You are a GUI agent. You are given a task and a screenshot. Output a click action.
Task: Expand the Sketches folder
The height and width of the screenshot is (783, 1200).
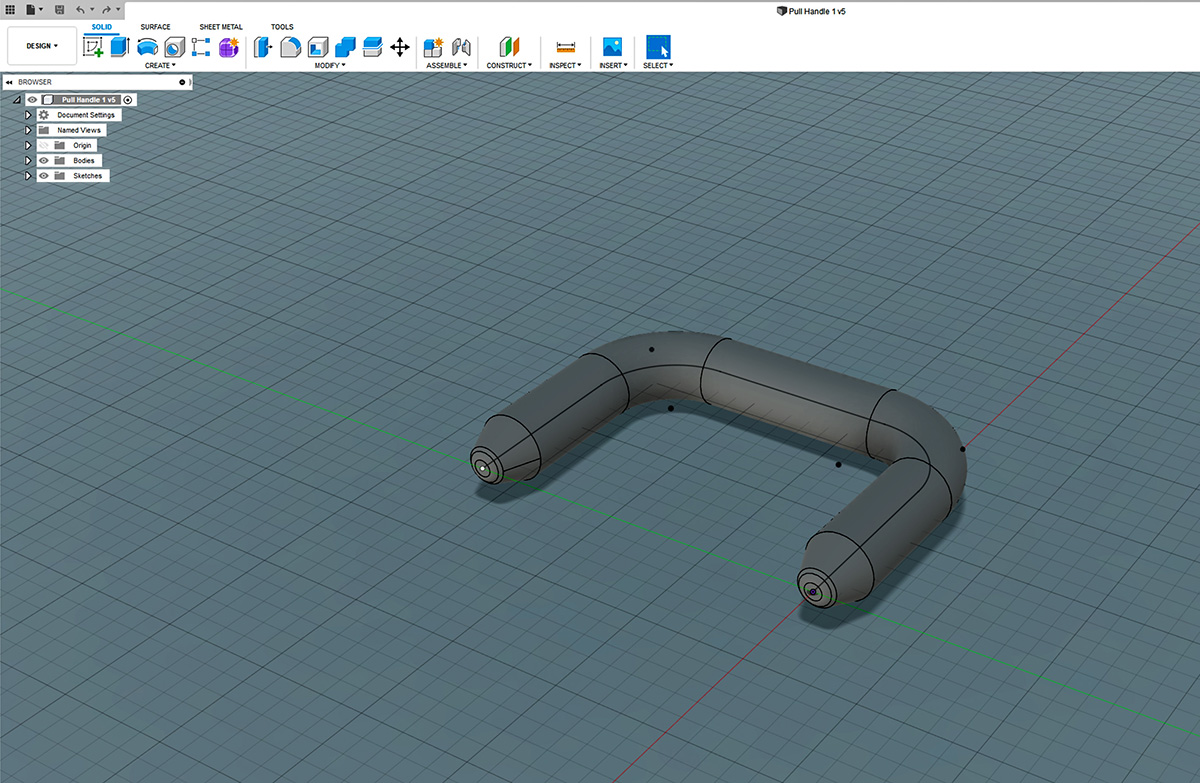coord(28,175)
